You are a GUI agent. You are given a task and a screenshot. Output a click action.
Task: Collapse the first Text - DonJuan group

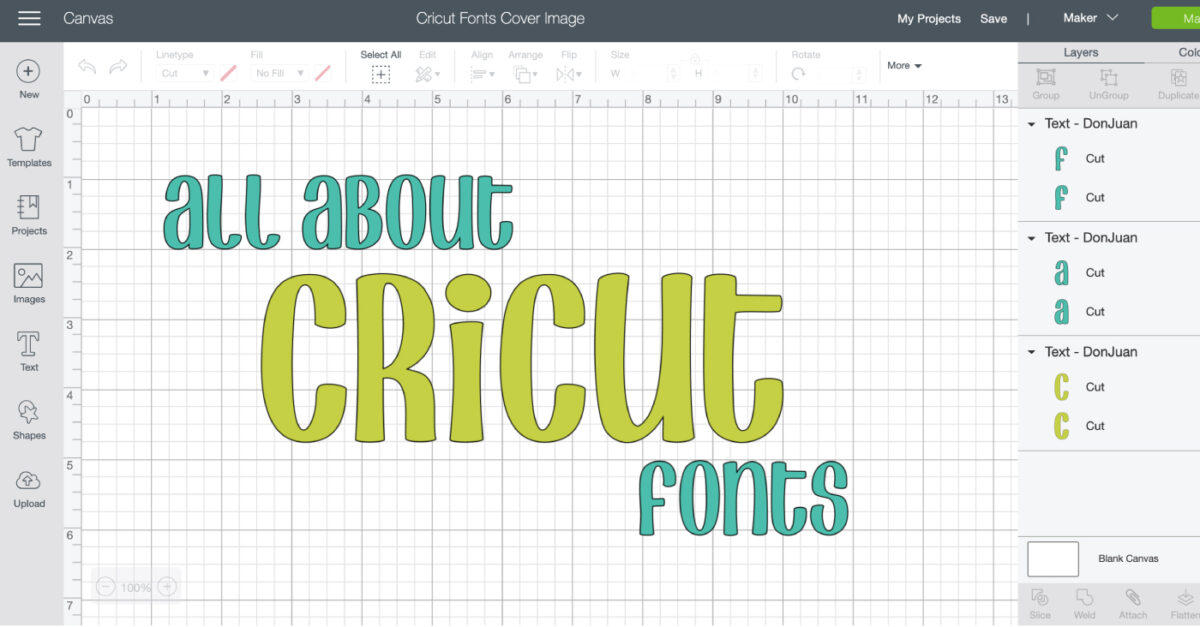click(x=1032, y=124)
